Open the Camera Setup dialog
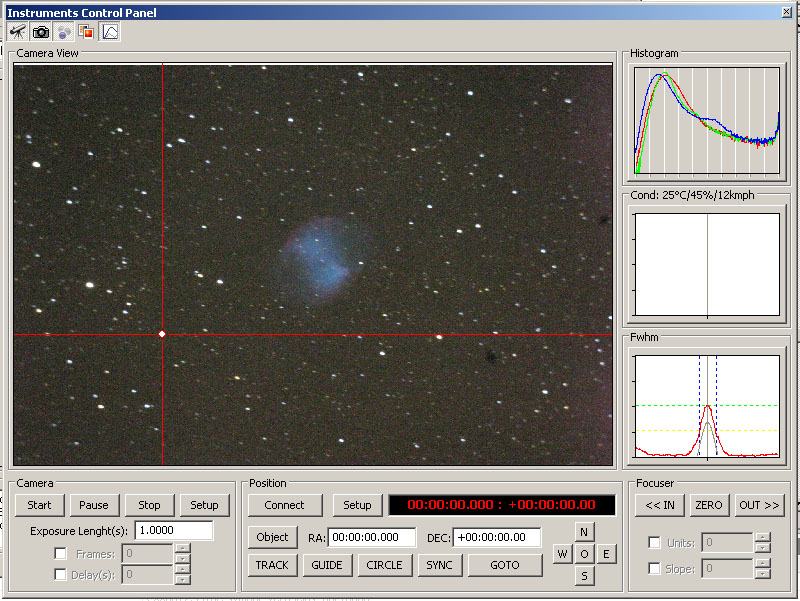Screen dimensions: 800x601 (x=204, y=505)
